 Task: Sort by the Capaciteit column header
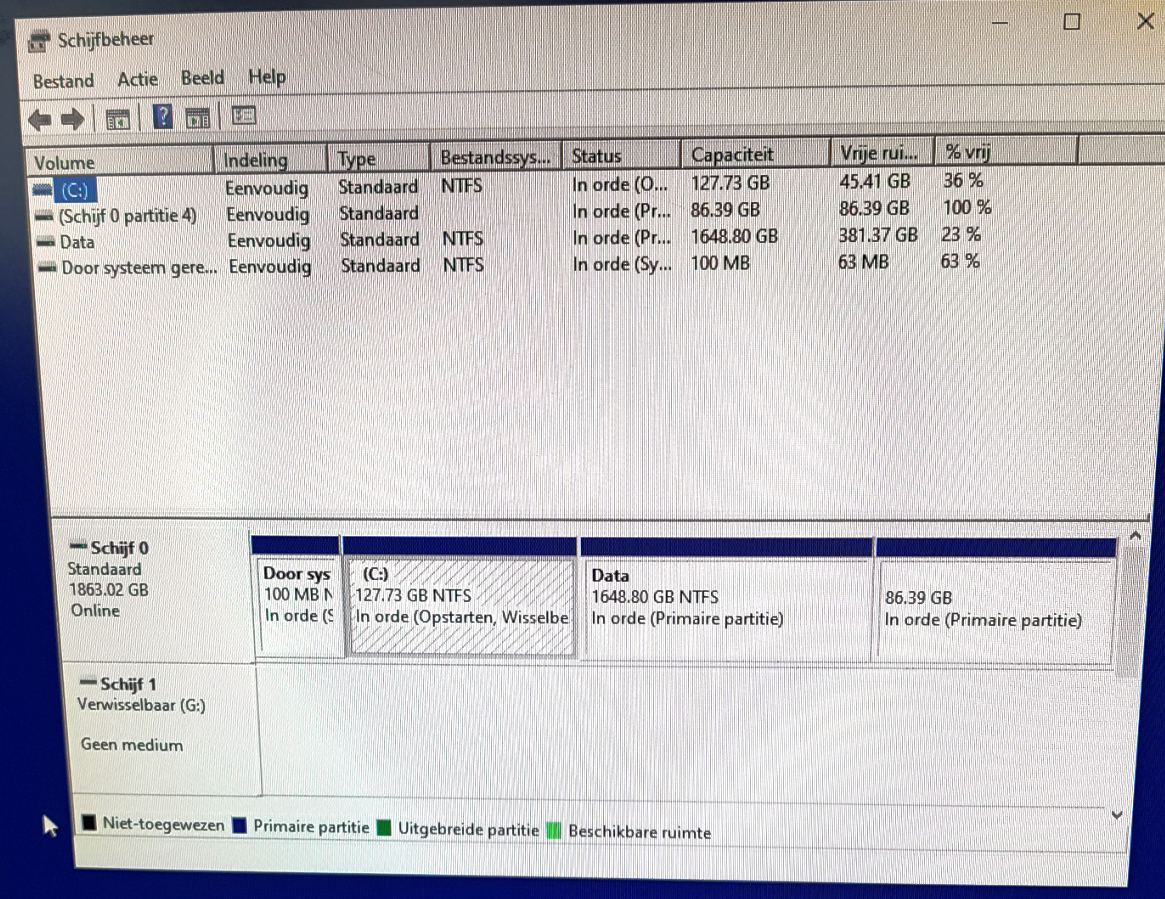tap(755, 154)
